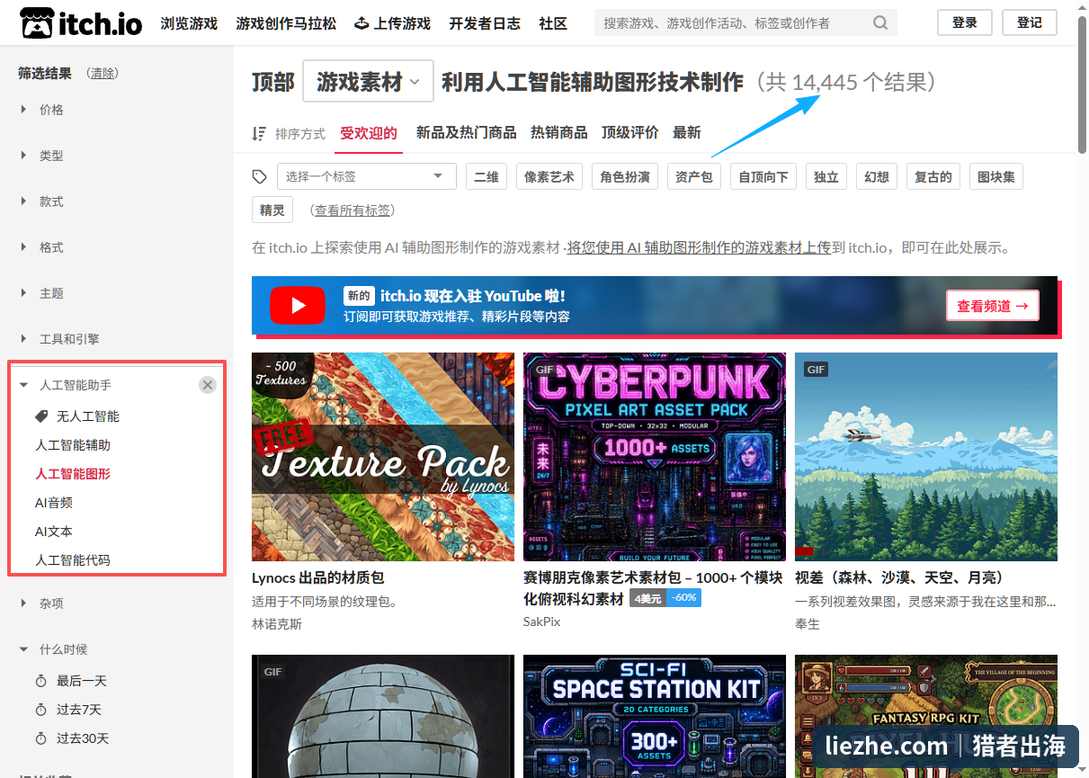Select the 图块集 tag chip
Viewport: 1089px width, 778px height.
pos(996,177)
